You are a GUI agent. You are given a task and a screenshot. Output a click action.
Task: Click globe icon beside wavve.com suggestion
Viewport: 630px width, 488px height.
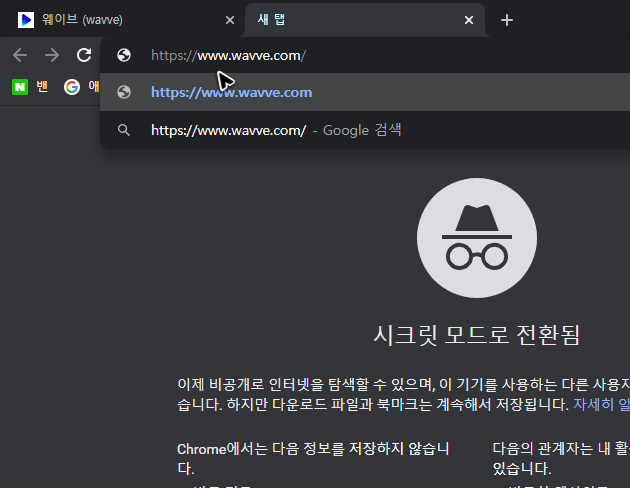click(x=124, y=92)
